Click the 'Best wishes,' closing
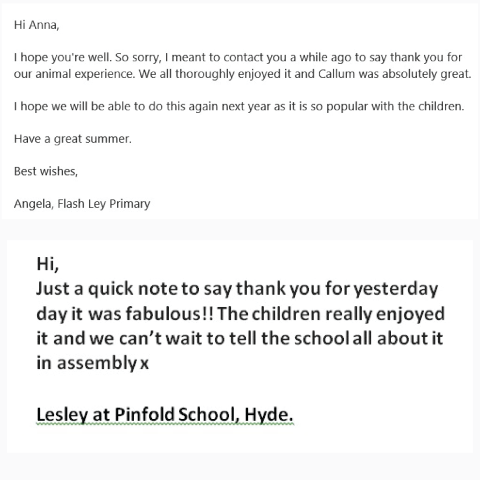The height and width of the screenshot is (480, 480). (46, 171)
